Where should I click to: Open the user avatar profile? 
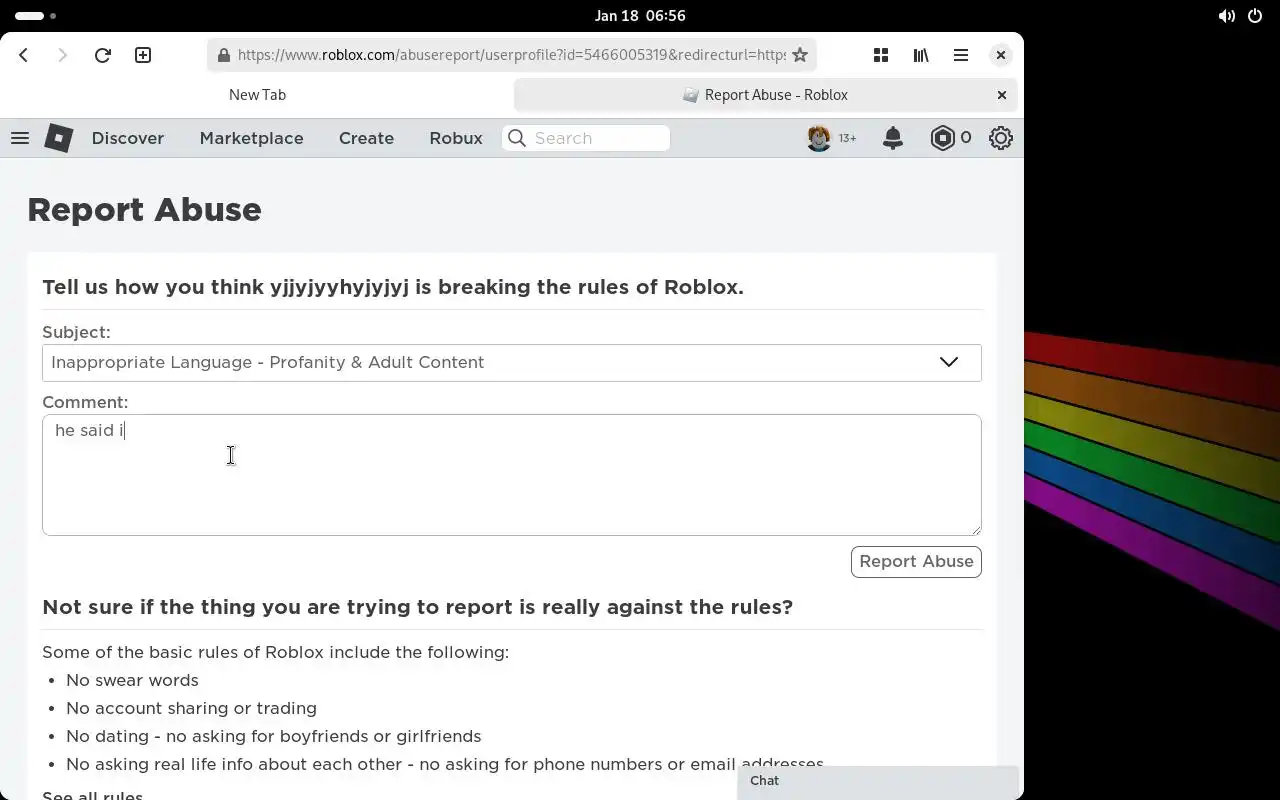click(819, 138)
